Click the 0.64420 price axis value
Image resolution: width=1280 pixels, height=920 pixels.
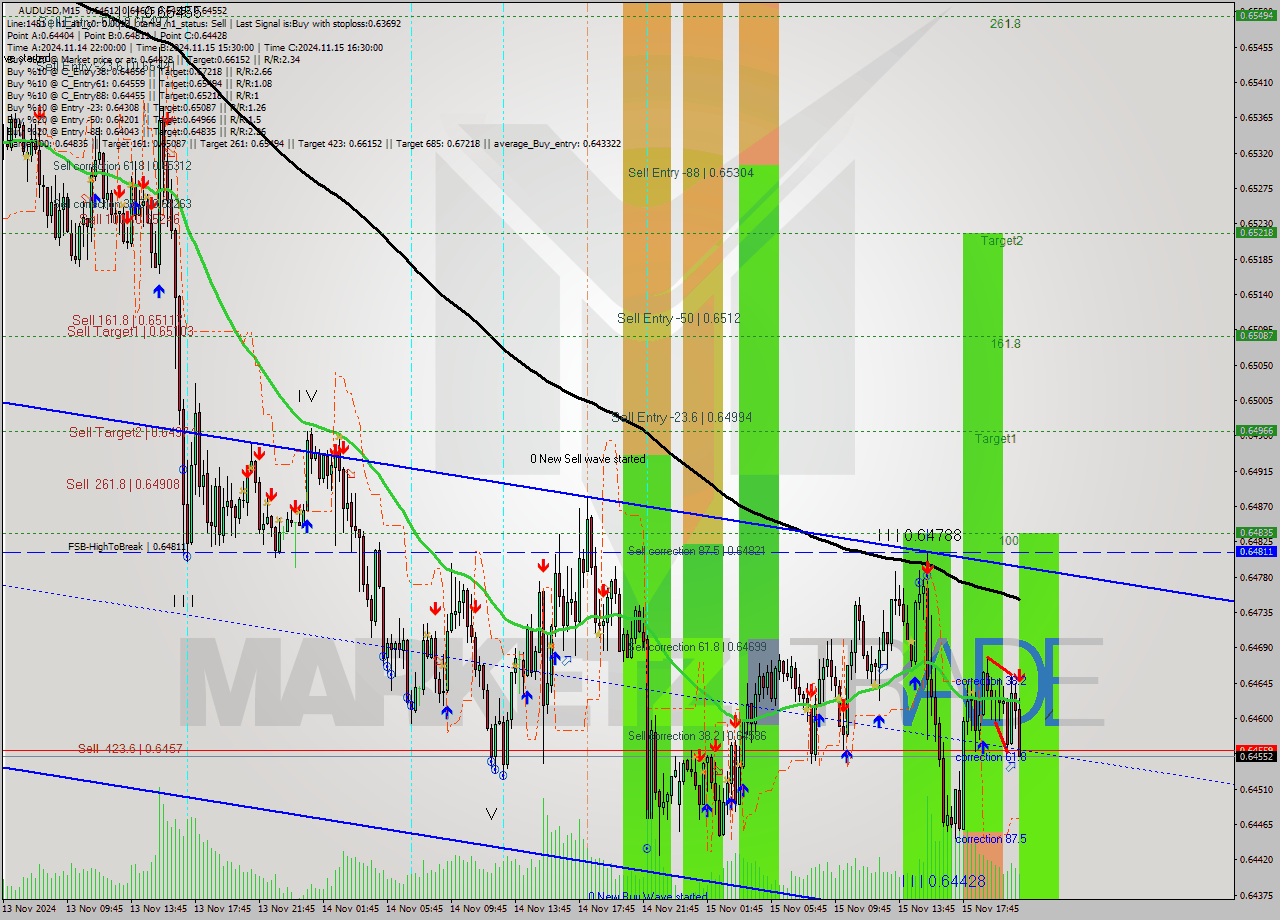[1255, 859]
